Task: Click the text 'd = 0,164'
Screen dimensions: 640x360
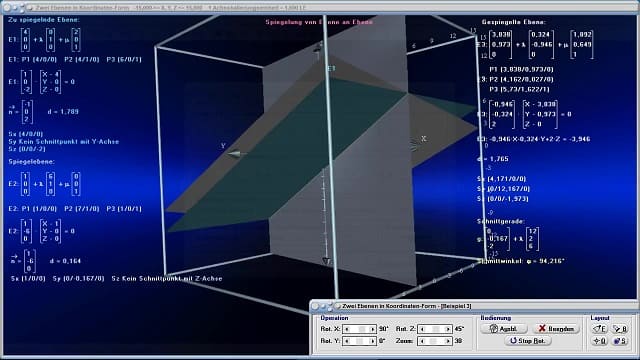Action: tap(65, 261)
